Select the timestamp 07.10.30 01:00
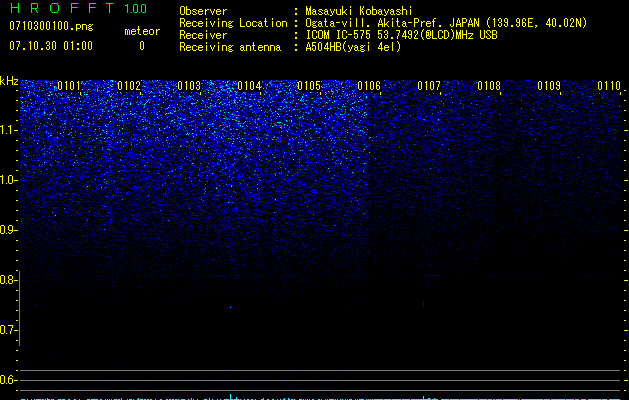 tap(51, 46)
